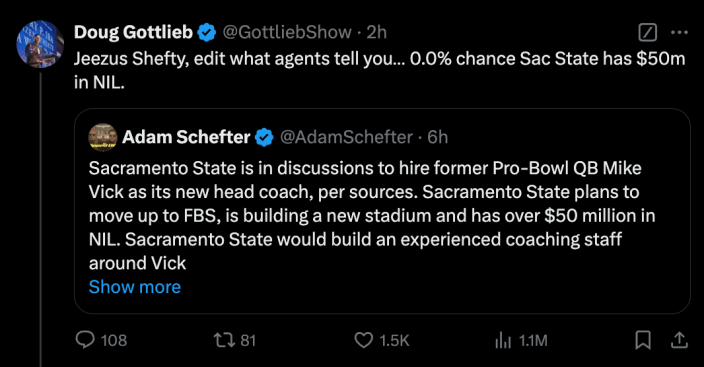Image resolution: width=704 pixels, height=367 pixels.
Task: Open the Adam Schefter display name
Action: click(186, 137)
